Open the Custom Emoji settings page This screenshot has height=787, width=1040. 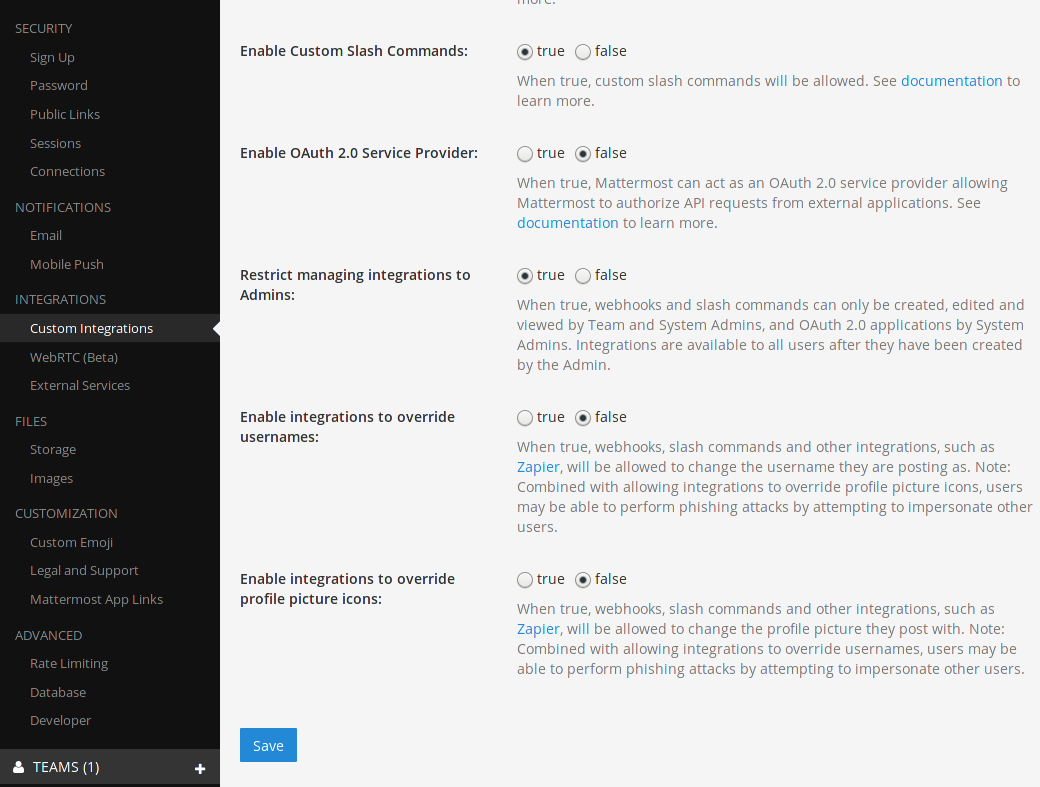pos(71,542)
